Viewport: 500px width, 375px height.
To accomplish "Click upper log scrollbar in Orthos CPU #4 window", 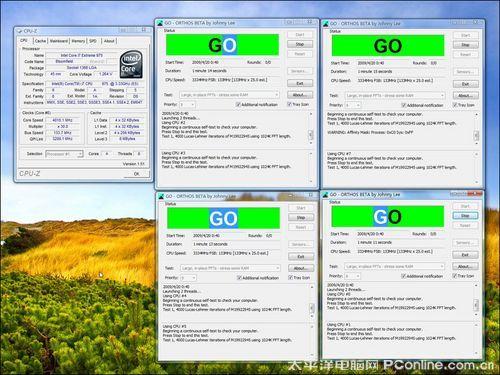I will (x=312, y=302).
